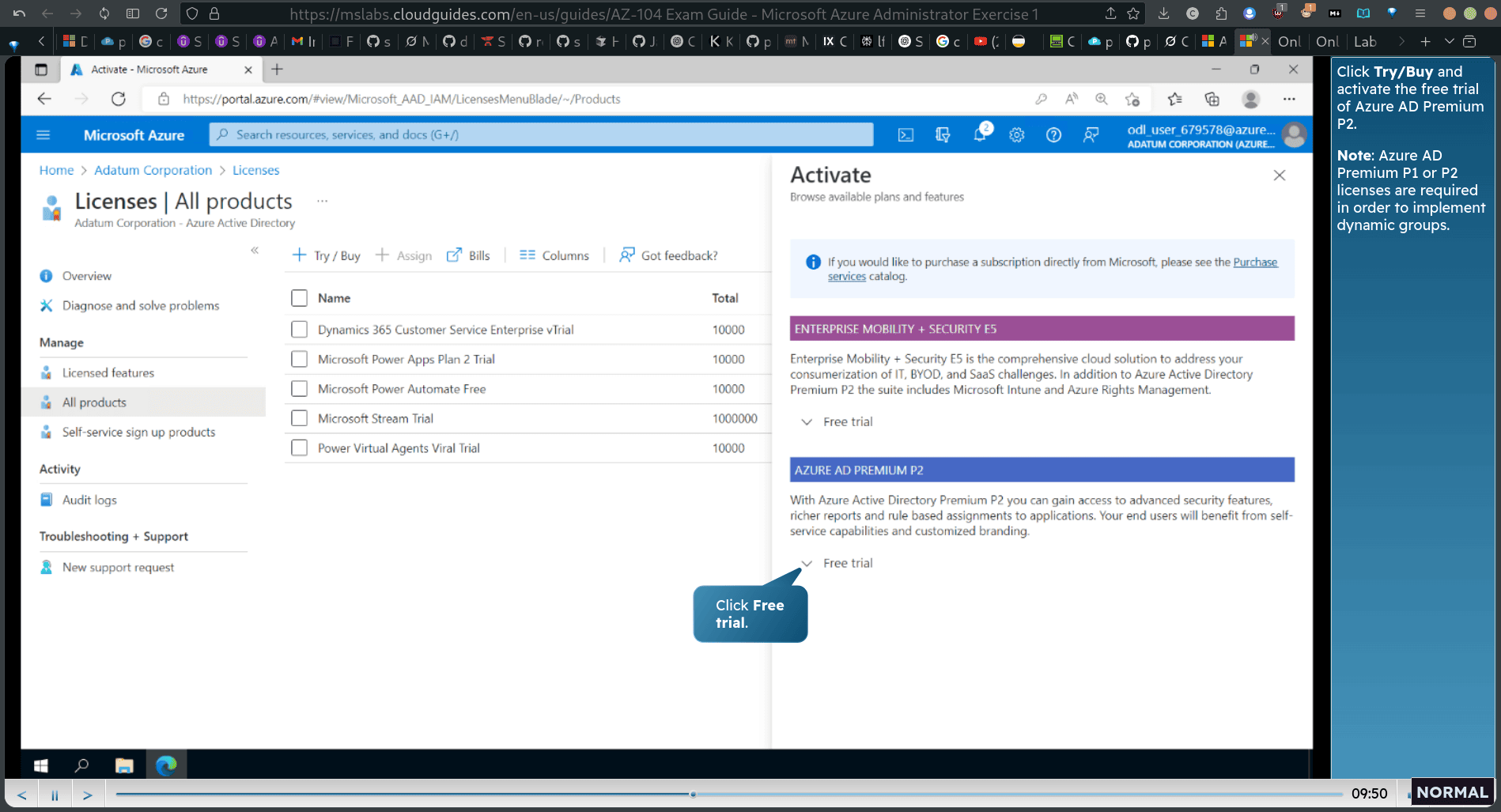Open Bills external link
1501x812 pixels.
pos(468,255)
